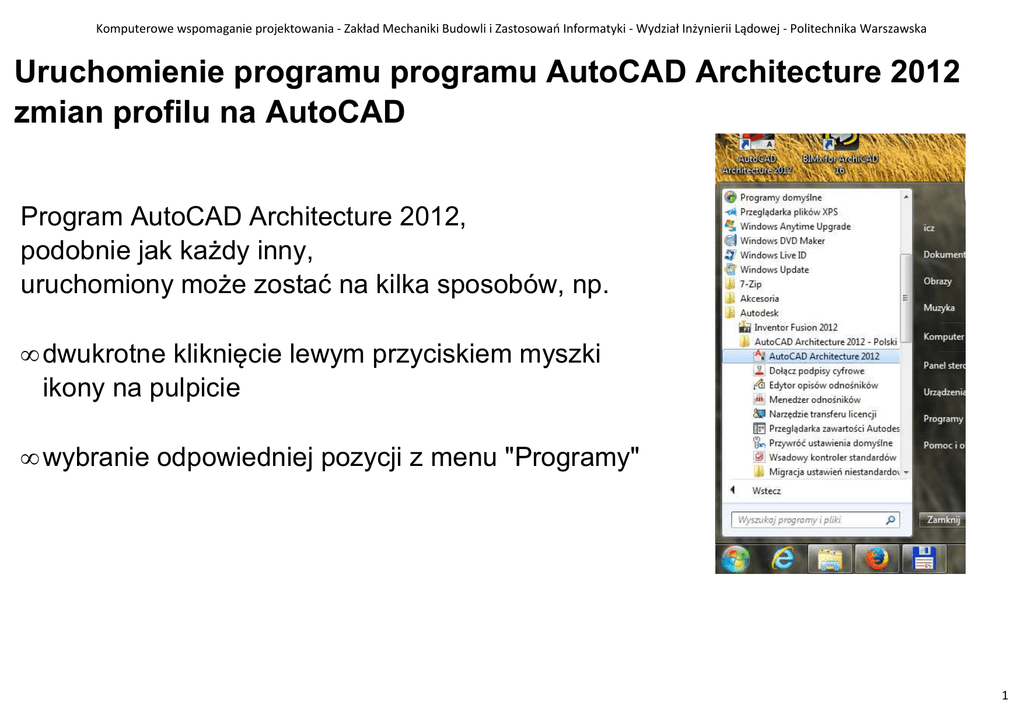Open Windows Update from program list
This screenshot has height=724, width=1024.
click(773, 270)
